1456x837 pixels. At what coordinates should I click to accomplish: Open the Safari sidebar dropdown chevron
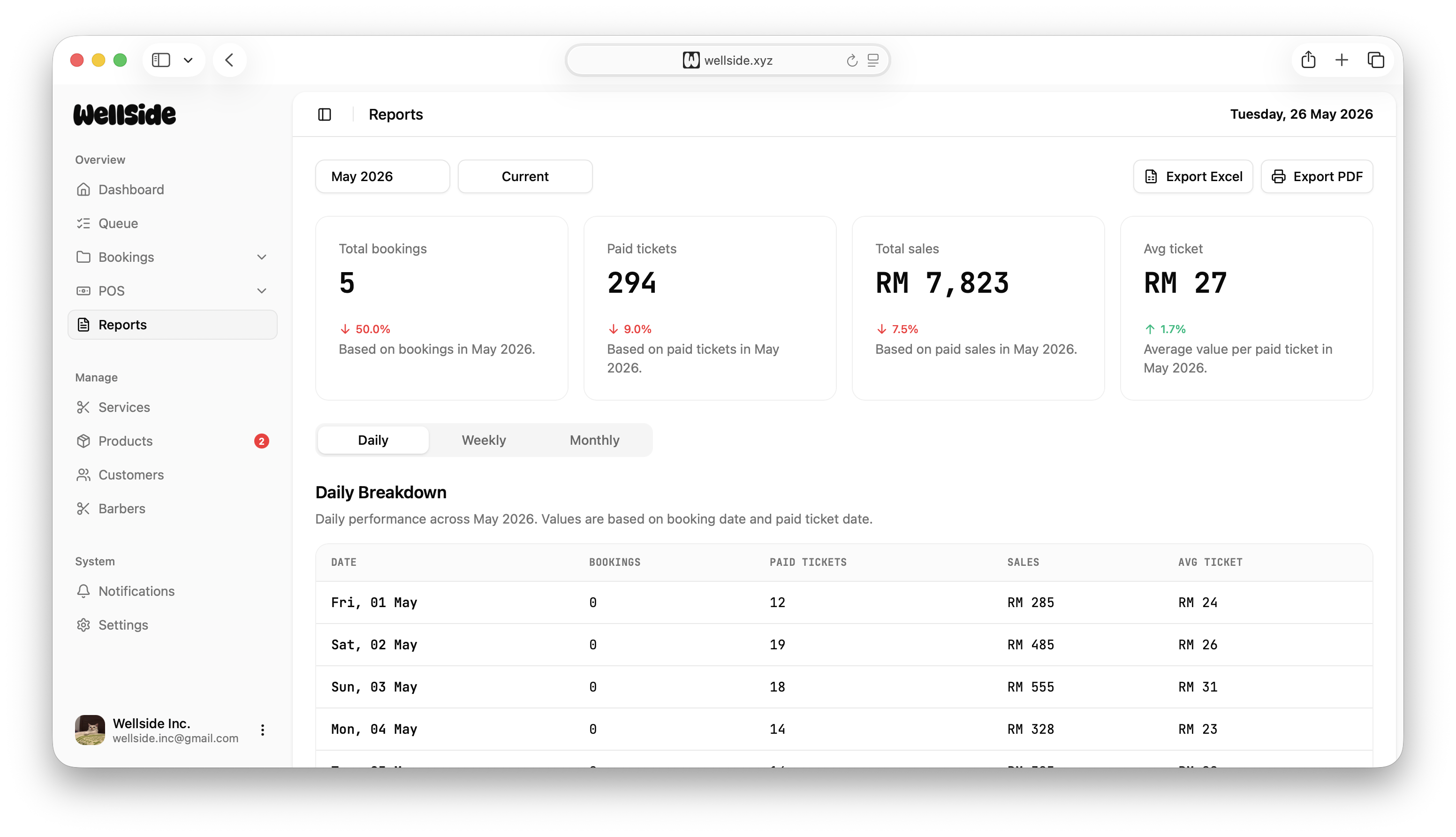click(x=188, y=60)
